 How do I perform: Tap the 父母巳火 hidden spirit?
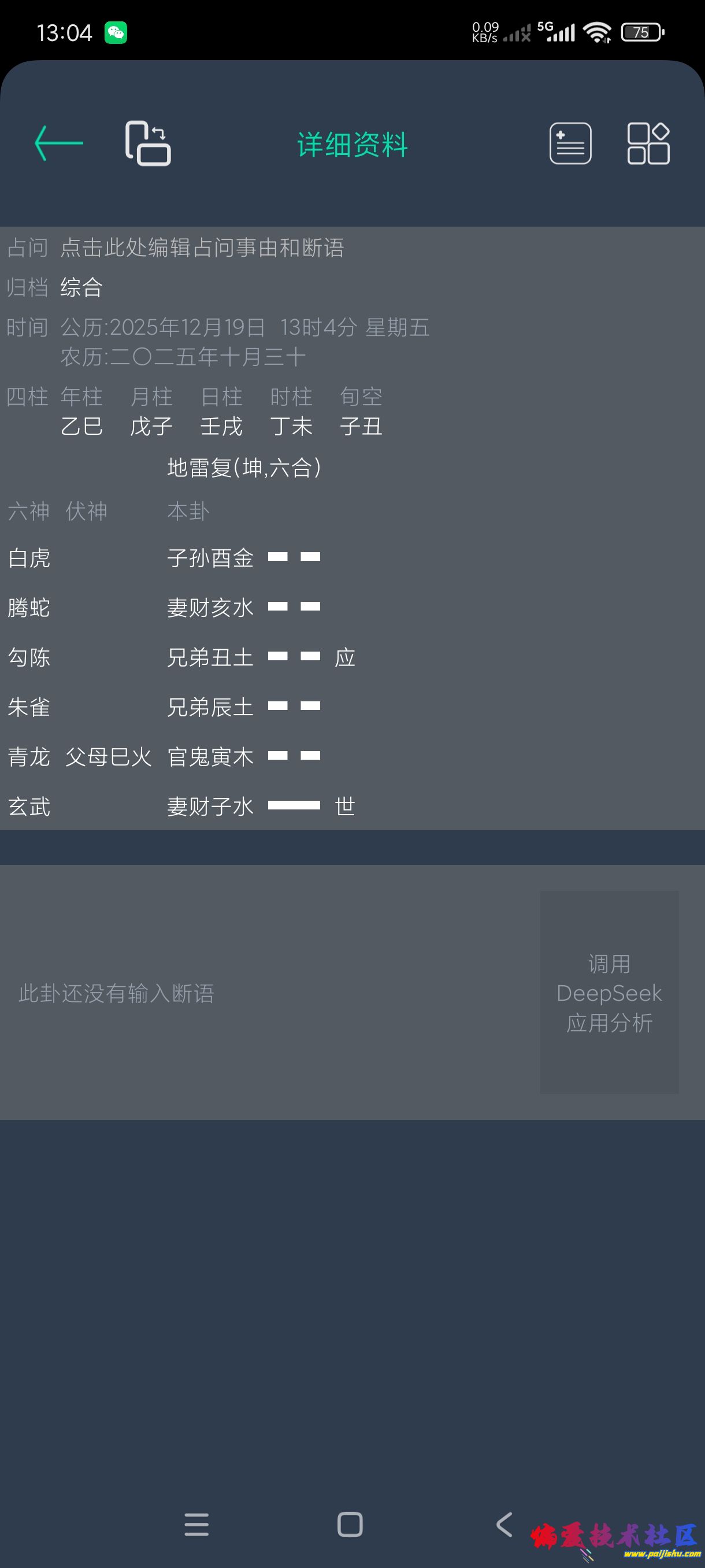(108, 757)
